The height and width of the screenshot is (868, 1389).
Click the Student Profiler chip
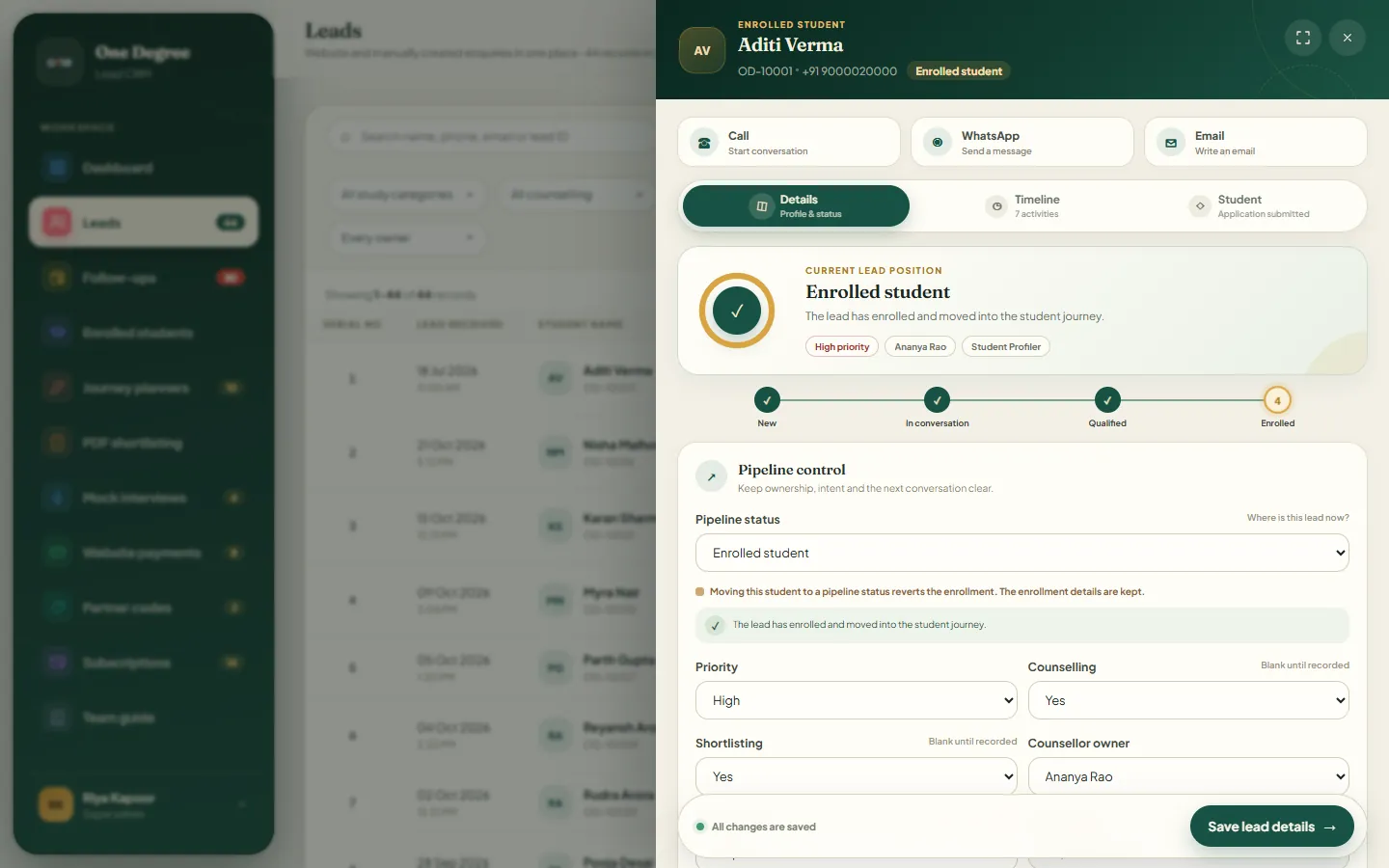[1006, 347]
